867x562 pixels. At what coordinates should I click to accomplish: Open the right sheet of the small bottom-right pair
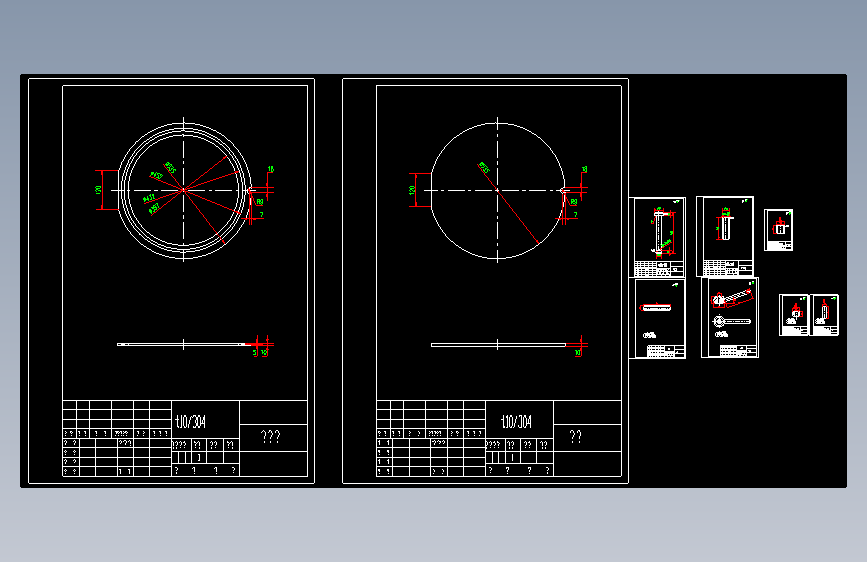click(x=824, y=315)
